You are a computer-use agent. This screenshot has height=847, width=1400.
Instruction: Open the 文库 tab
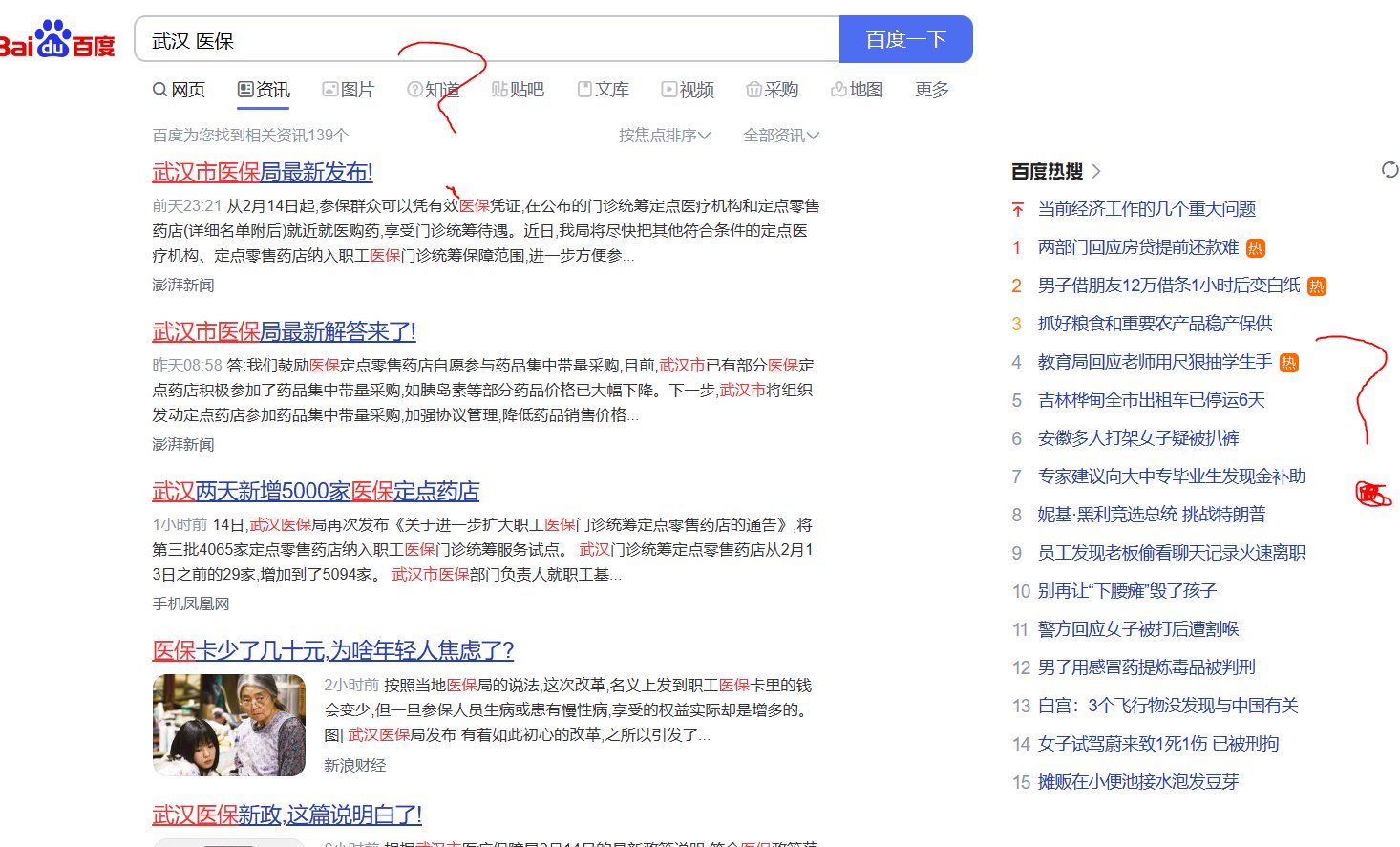[603, 90]
